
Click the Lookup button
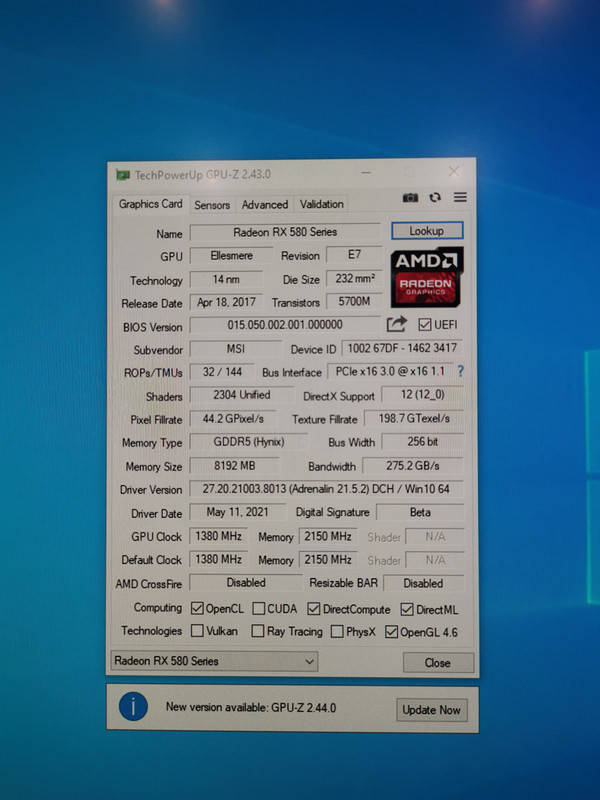tap(427, 231)
